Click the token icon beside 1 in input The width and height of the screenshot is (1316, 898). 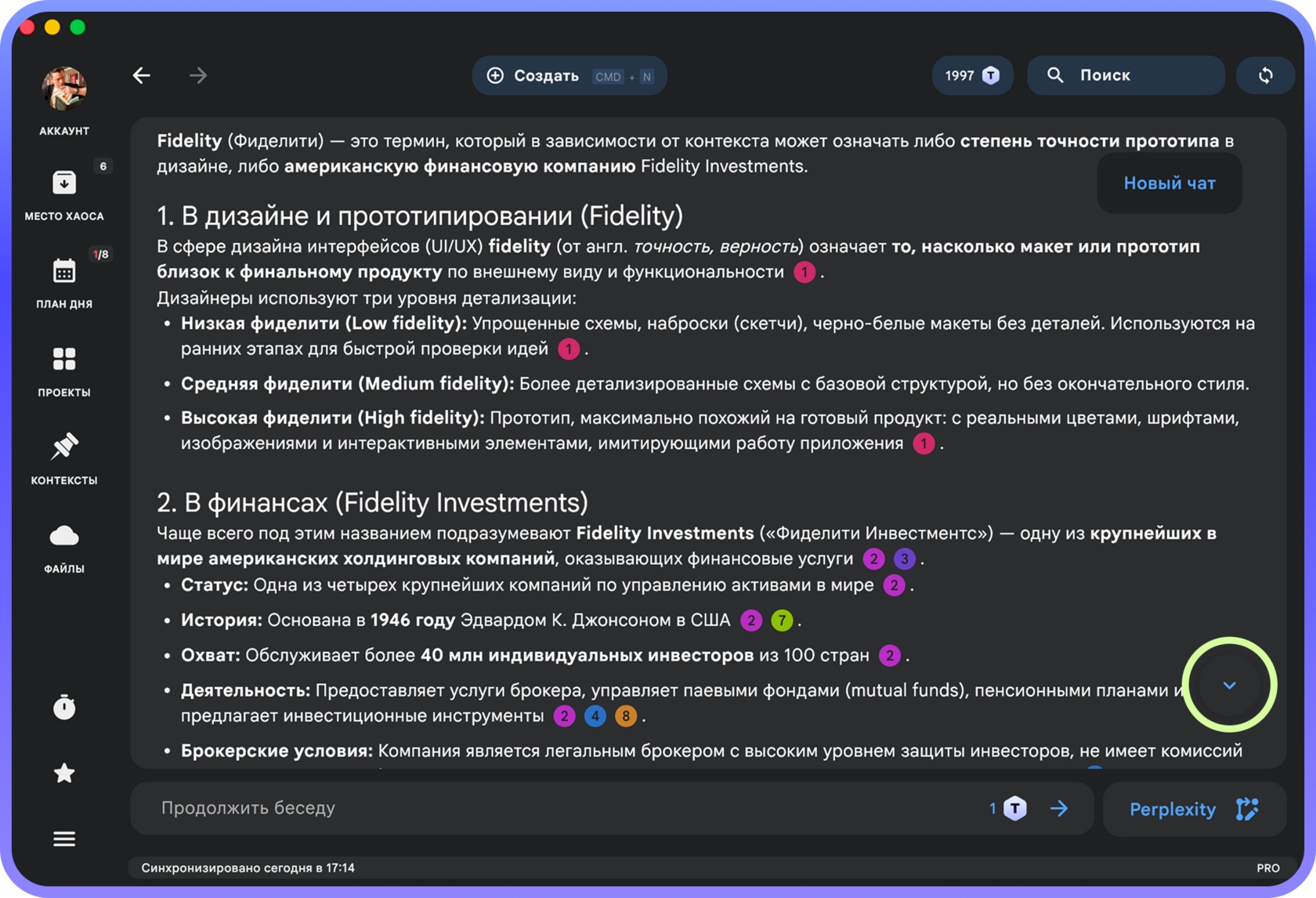[1015, 809]
